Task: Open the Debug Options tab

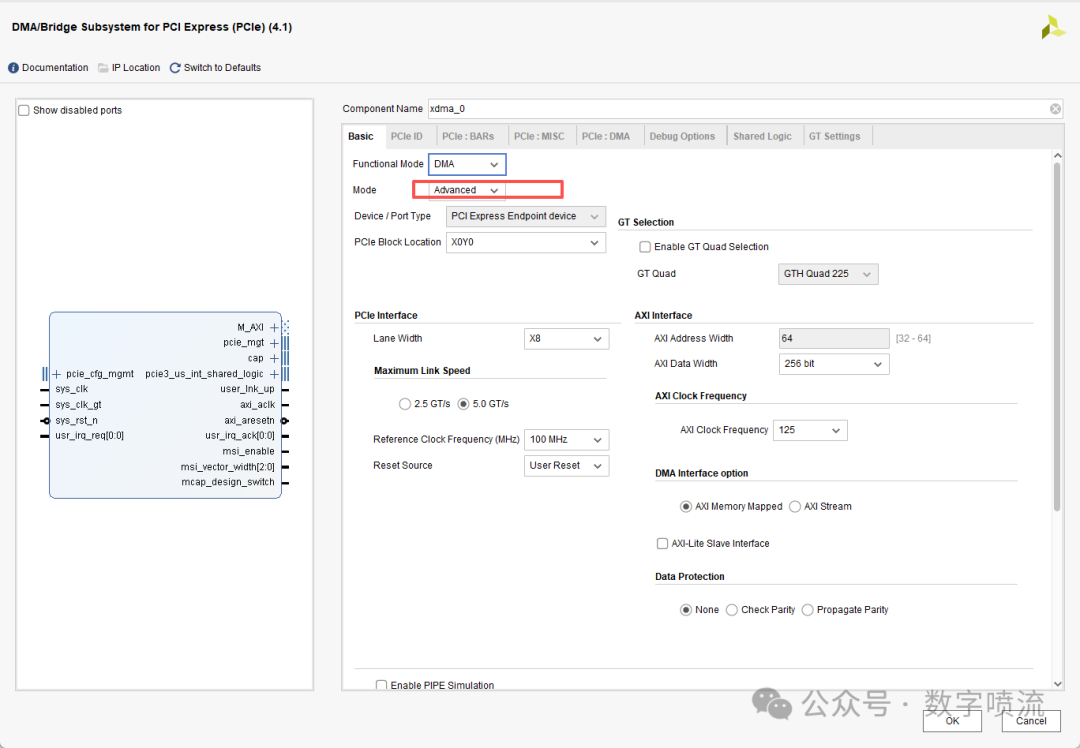Action: click(682, 136)
